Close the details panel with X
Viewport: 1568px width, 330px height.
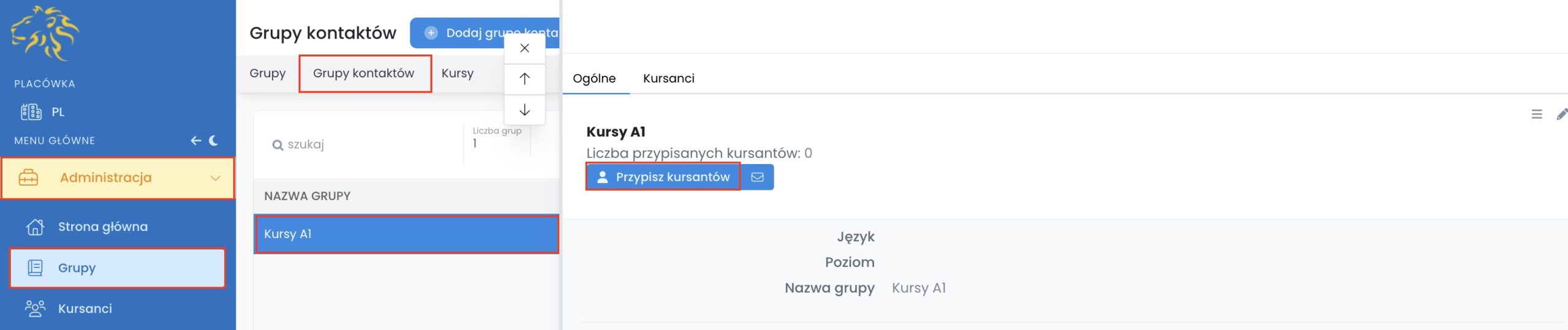(524, 48)
